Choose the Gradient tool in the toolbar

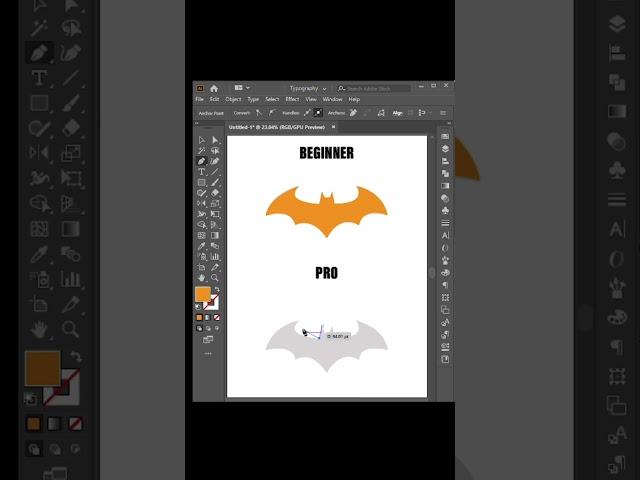click(215, 236)
